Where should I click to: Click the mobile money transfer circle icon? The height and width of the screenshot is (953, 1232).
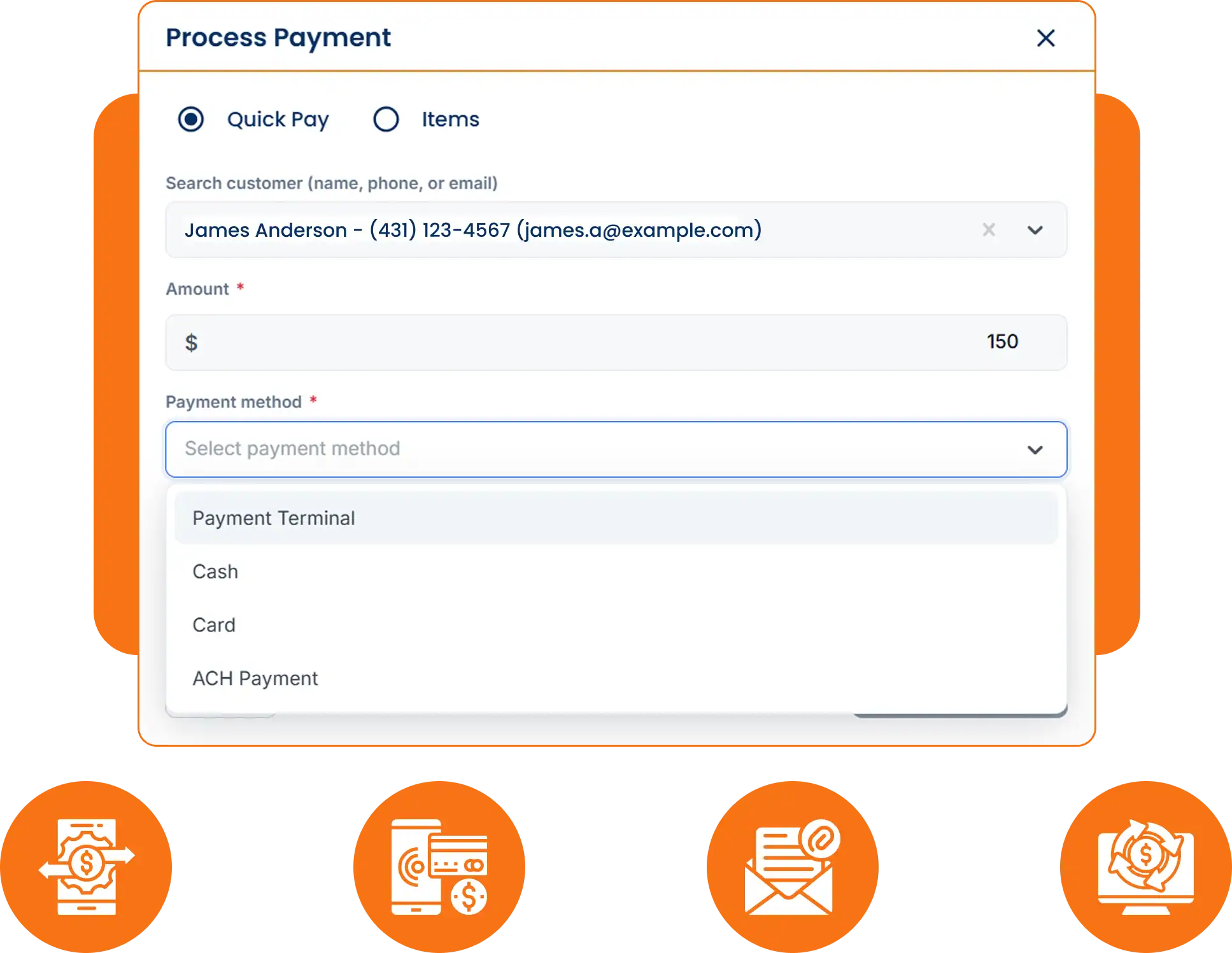[86, 867]
